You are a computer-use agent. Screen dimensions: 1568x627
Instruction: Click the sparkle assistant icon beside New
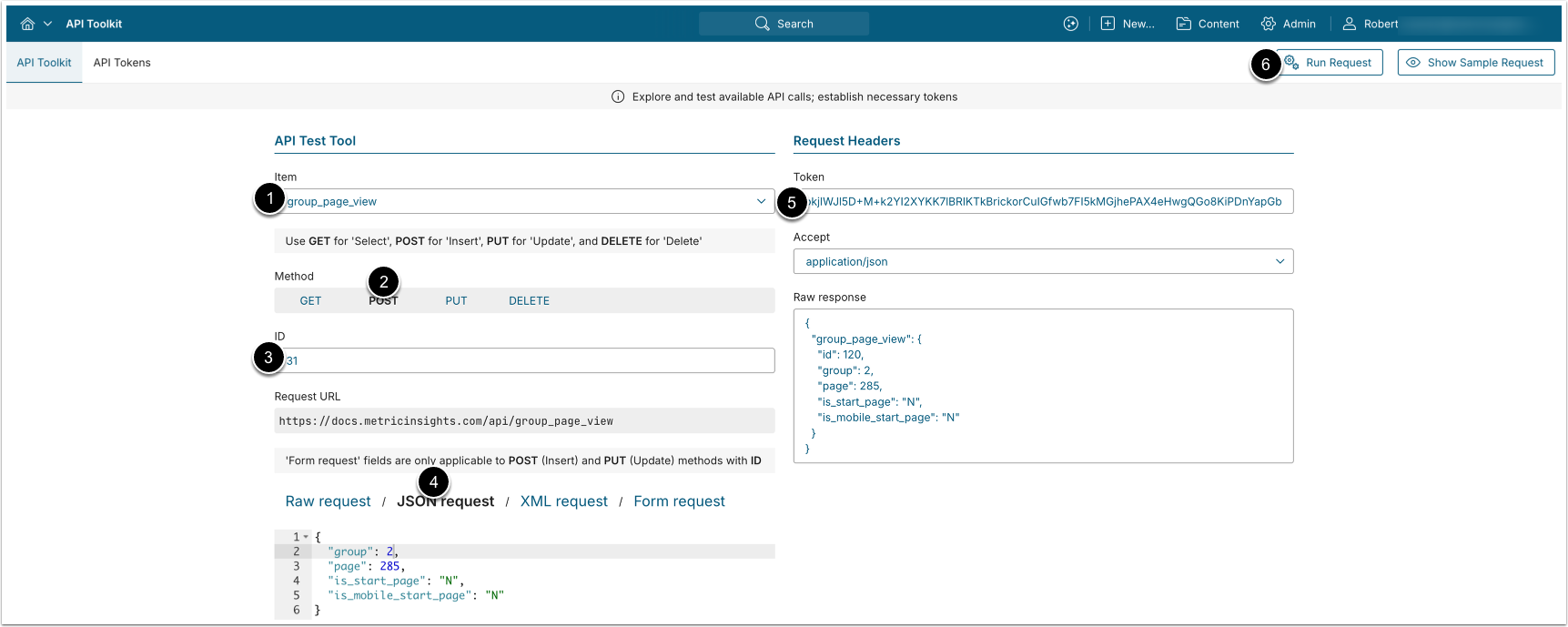1071,24
